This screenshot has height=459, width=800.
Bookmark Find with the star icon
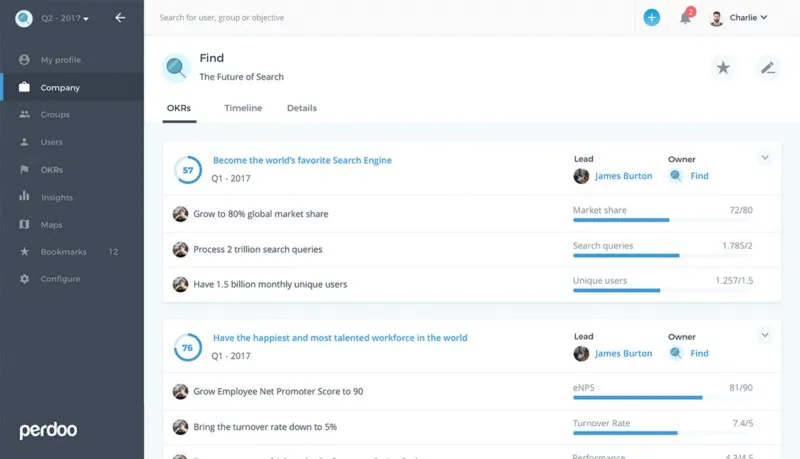tap(722, 67)
